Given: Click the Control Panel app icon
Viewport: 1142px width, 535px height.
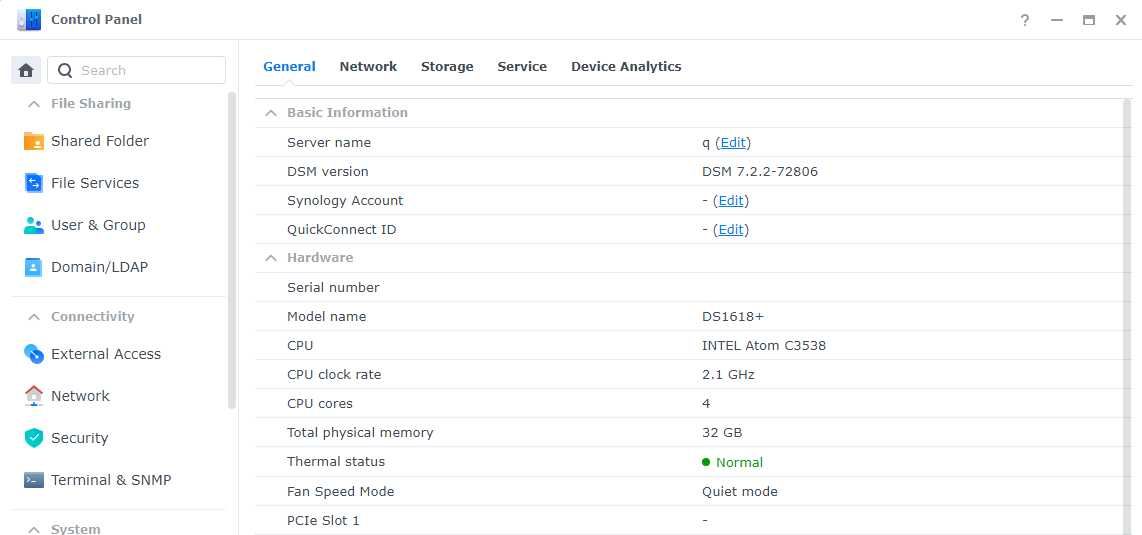Looking at the screenshot, I should [x=29, y=20].
